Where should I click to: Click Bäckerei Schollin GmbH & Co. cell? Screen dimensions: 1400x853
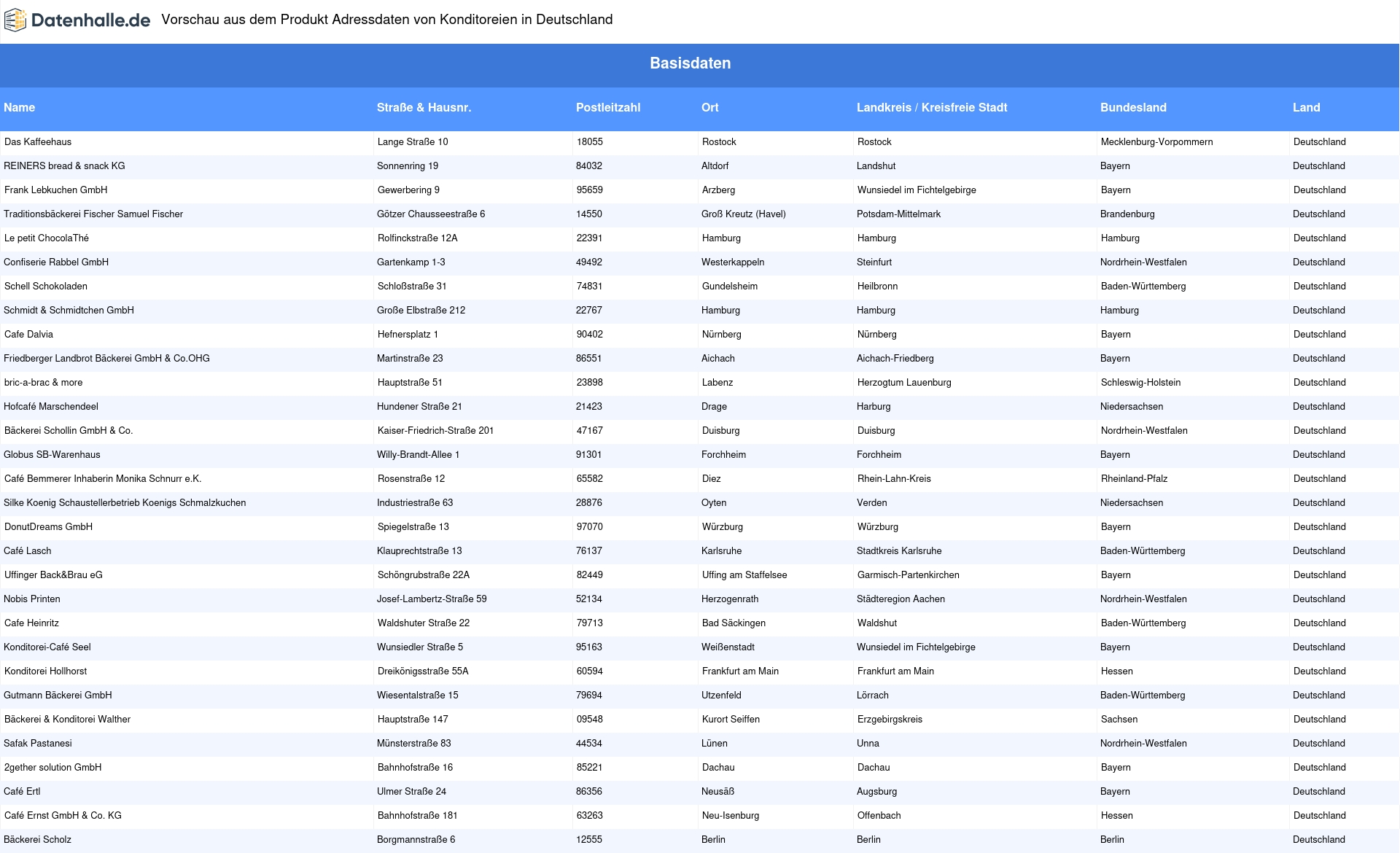click(69, 431)
